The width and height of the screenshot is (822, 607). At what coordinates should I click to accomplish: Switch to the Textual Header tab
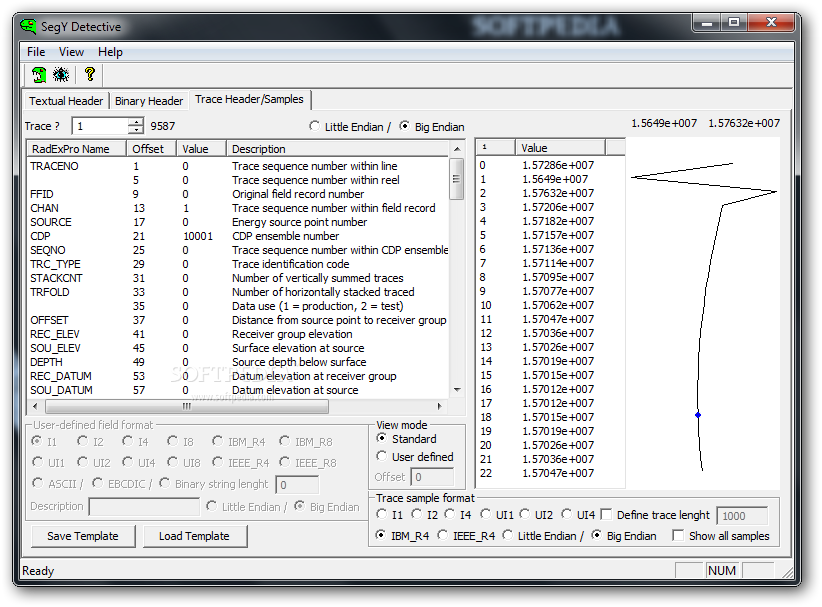click(x=66, y=101)
